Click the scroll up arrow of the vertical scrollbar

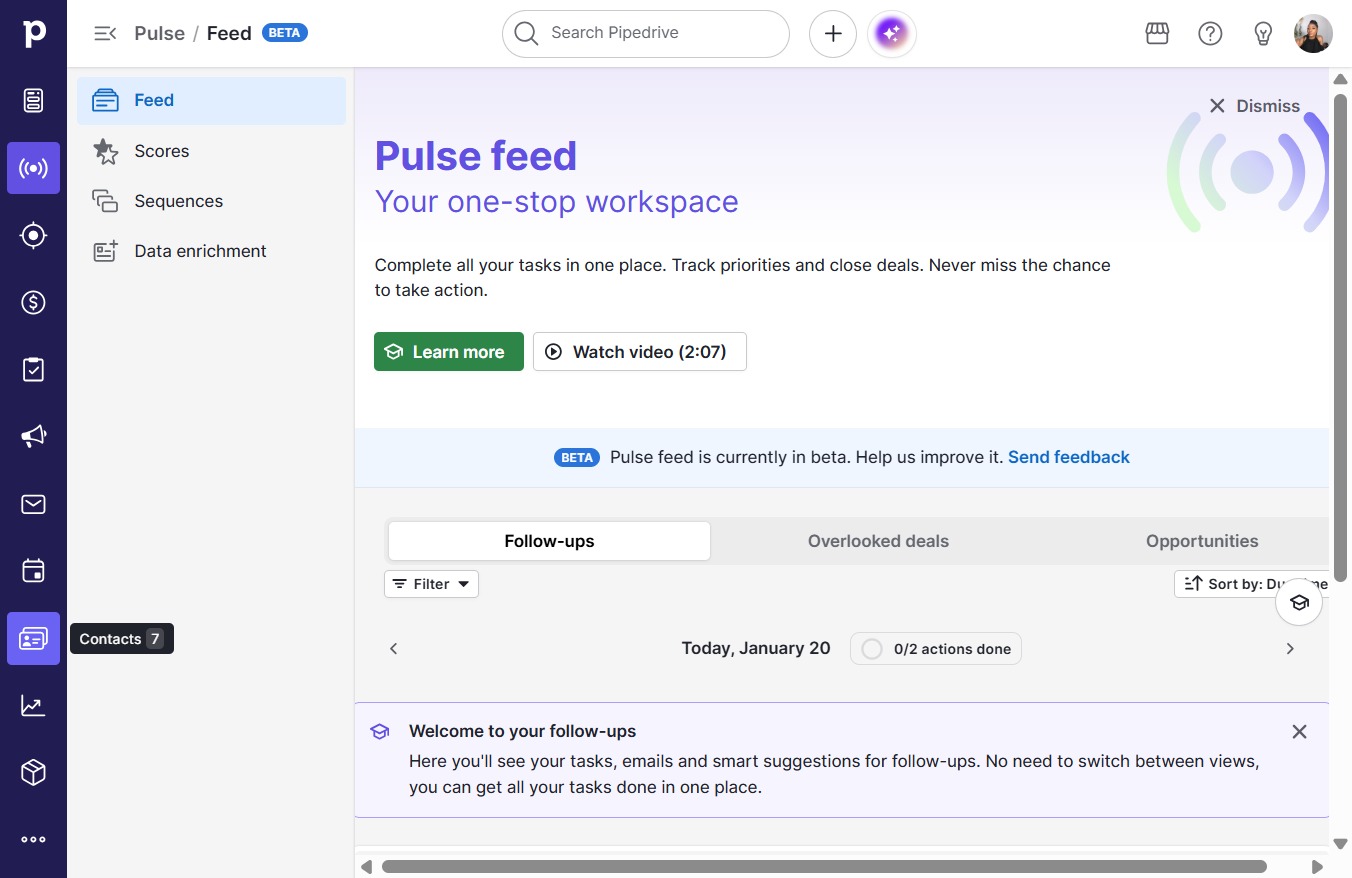(1341, 79)
